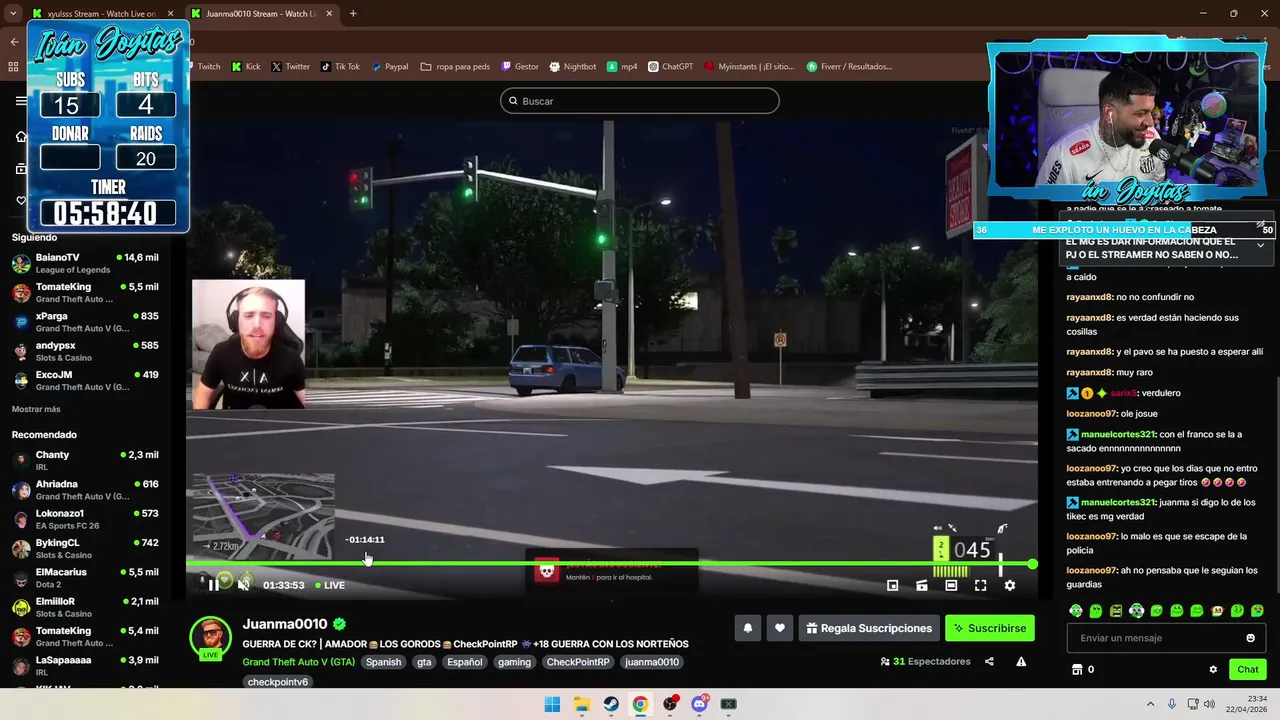Open the Tik Tok bookmark
This screenshot has width=1280, height=720.
[x=340, y=67]
